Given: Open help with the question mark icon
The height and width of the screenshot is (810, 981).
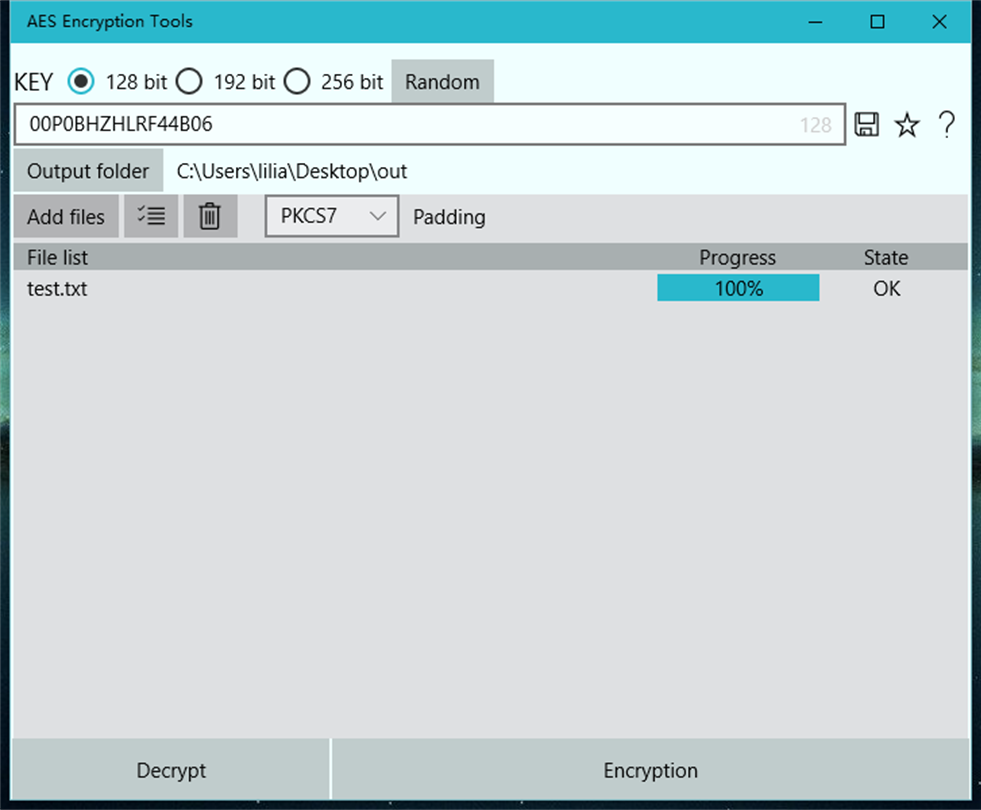Looking at the screenshot, I should [947, 124].
